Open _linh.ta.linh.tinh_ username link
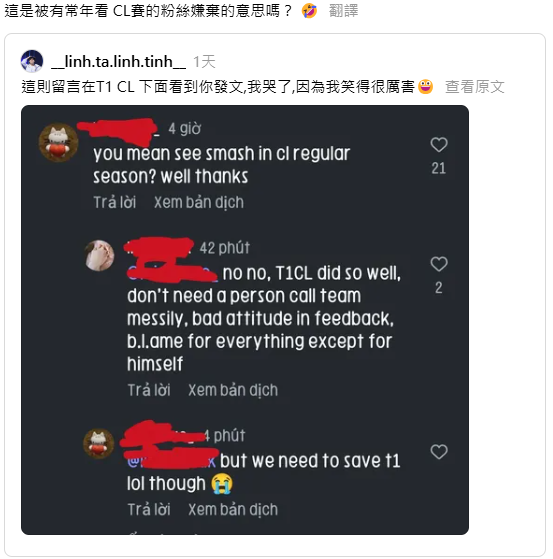Screen dimensions: 553x559 (x=118, y=62)
